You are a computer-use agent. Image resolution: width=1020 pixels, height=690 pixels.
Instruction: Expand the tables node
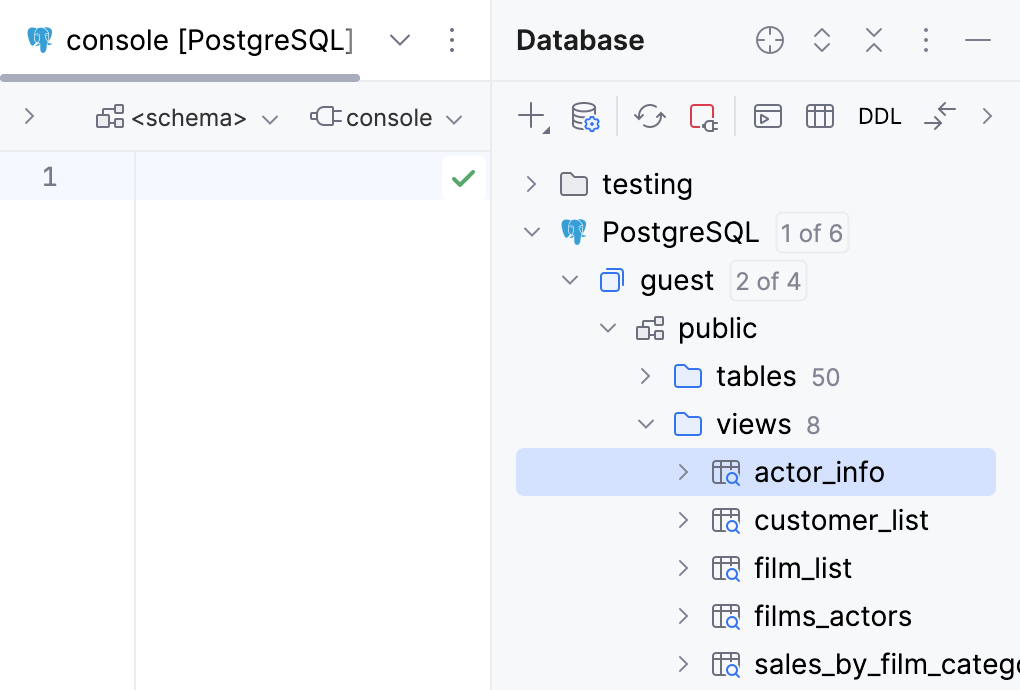pos(645,376)
